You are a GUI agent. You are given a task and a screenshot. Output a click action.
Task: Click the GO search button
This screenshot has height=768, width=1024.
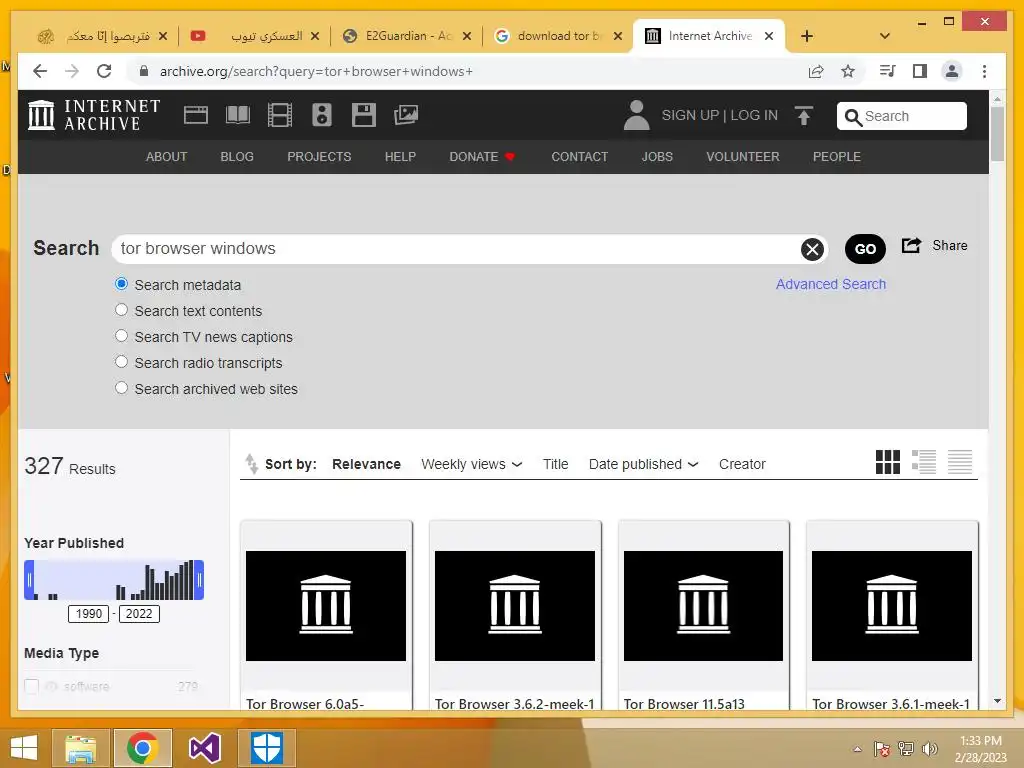coord(865,249)
